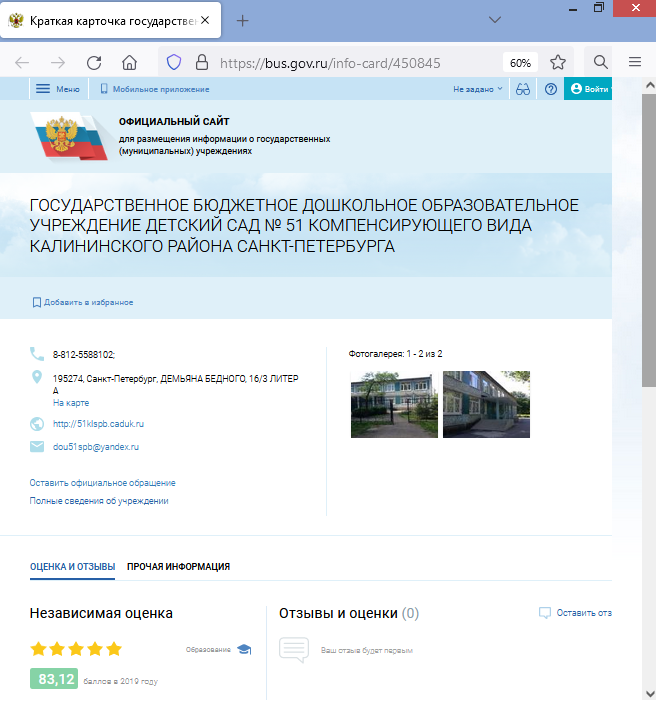Click the Образование graduation cap icon
656x702 pixels.
tap(244, 649)
